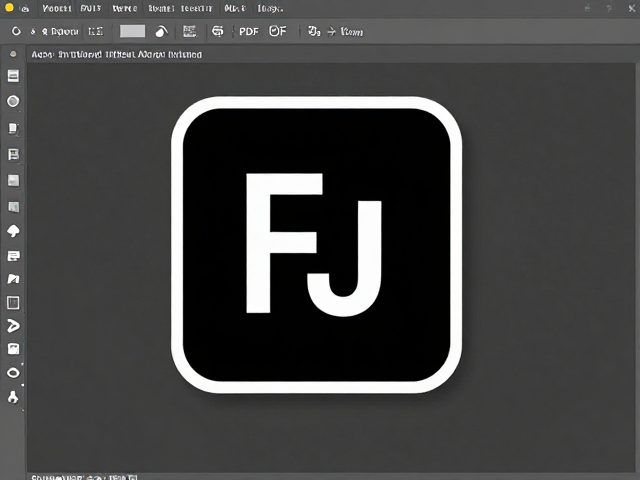
Task: Select the ellipse ring tool in left toolbar
Action: click(13, 373)
